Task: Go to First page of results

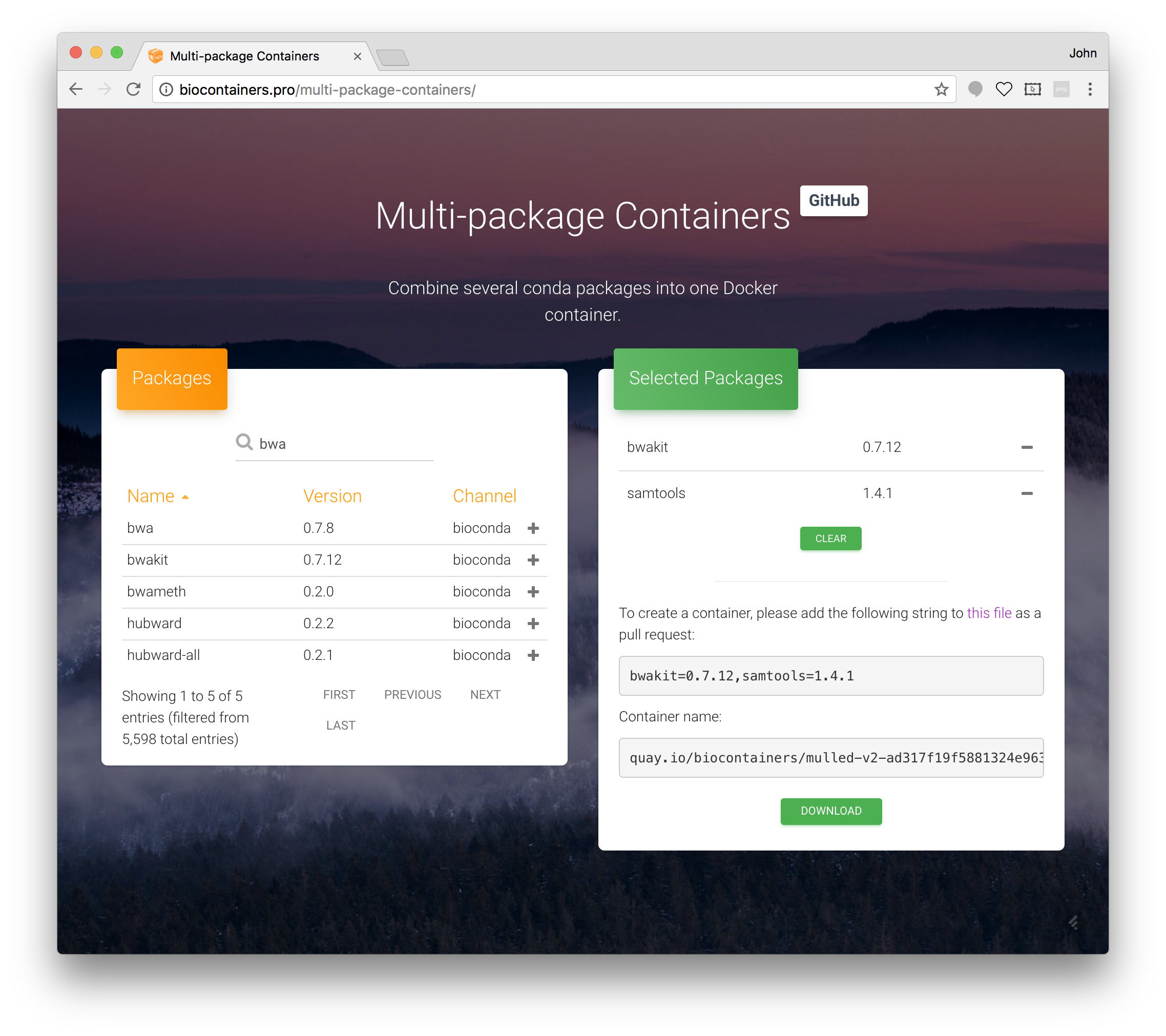Action: 339,694
